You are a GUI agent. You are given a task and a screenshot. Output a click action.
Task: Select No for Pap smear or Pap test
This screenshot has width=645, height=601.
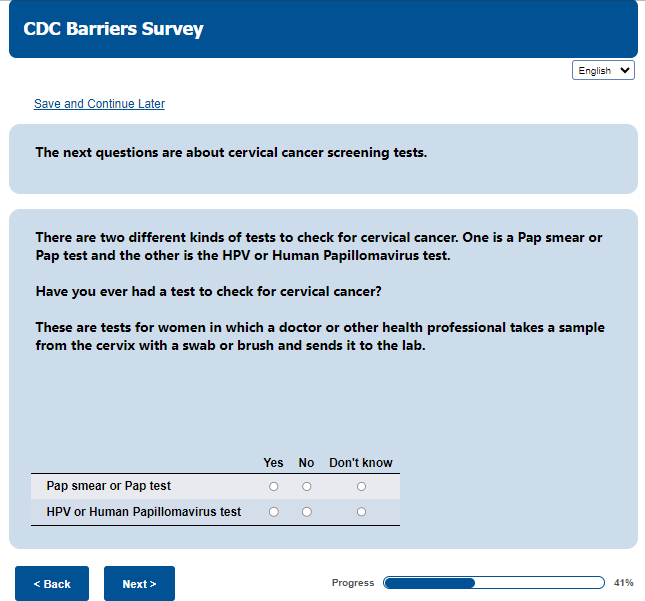point(306,487)
